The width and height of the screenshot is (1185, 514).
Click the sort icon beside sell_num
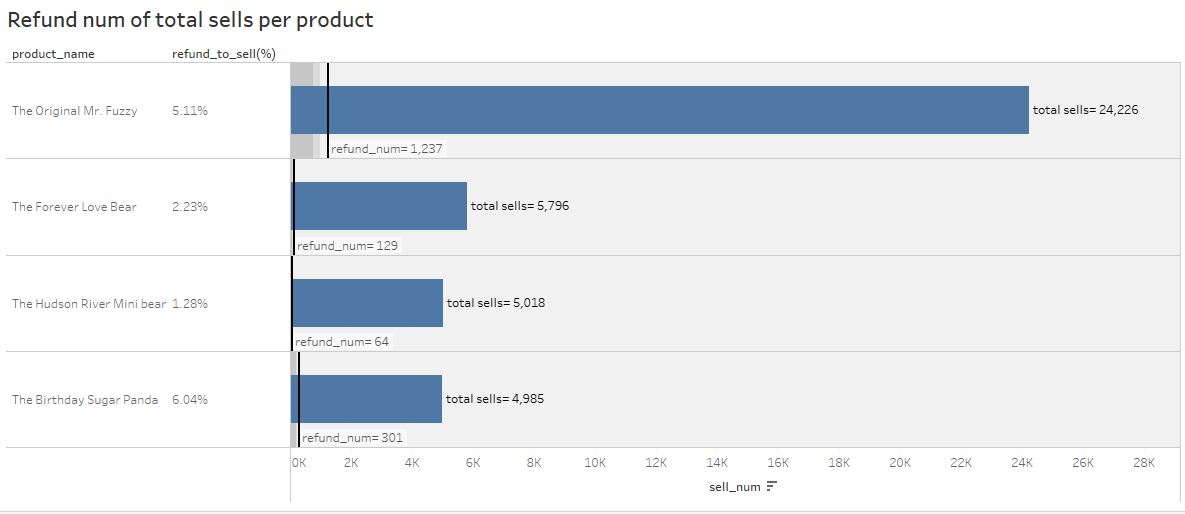pyautogui.click(x=772, y=487)
